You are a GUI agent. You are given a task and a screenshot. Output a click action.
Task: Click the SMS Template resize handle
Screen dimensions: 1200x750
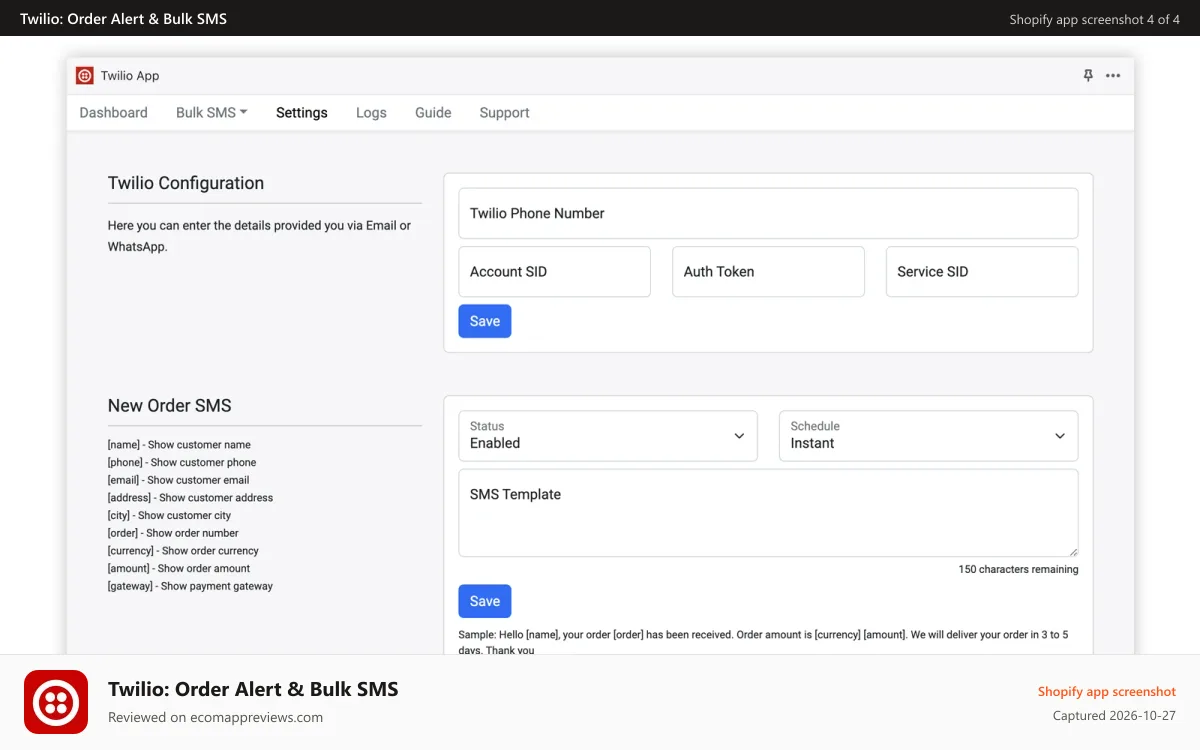point(1072,551)
